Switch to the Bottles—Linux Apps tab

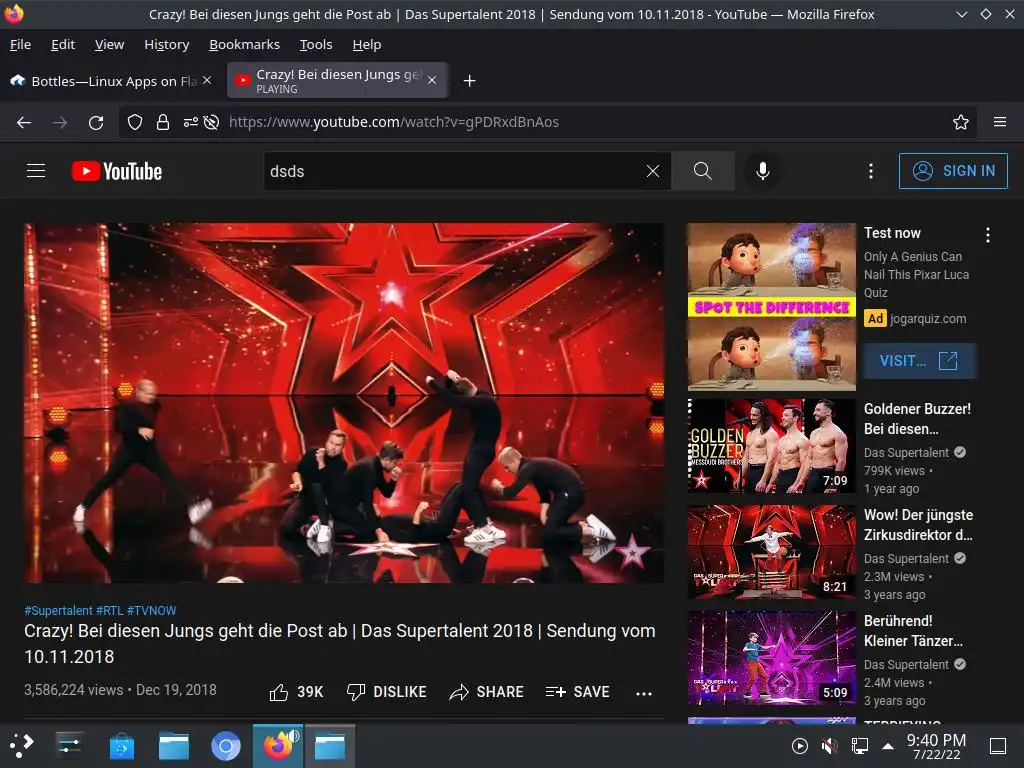click(111, 80)
